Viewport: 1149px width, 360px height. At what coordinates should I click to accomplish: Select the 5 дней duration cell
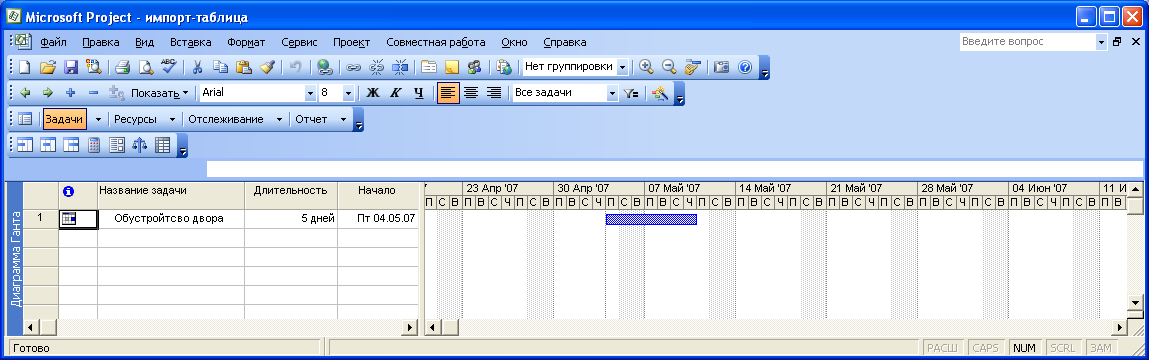pos(291,218)
